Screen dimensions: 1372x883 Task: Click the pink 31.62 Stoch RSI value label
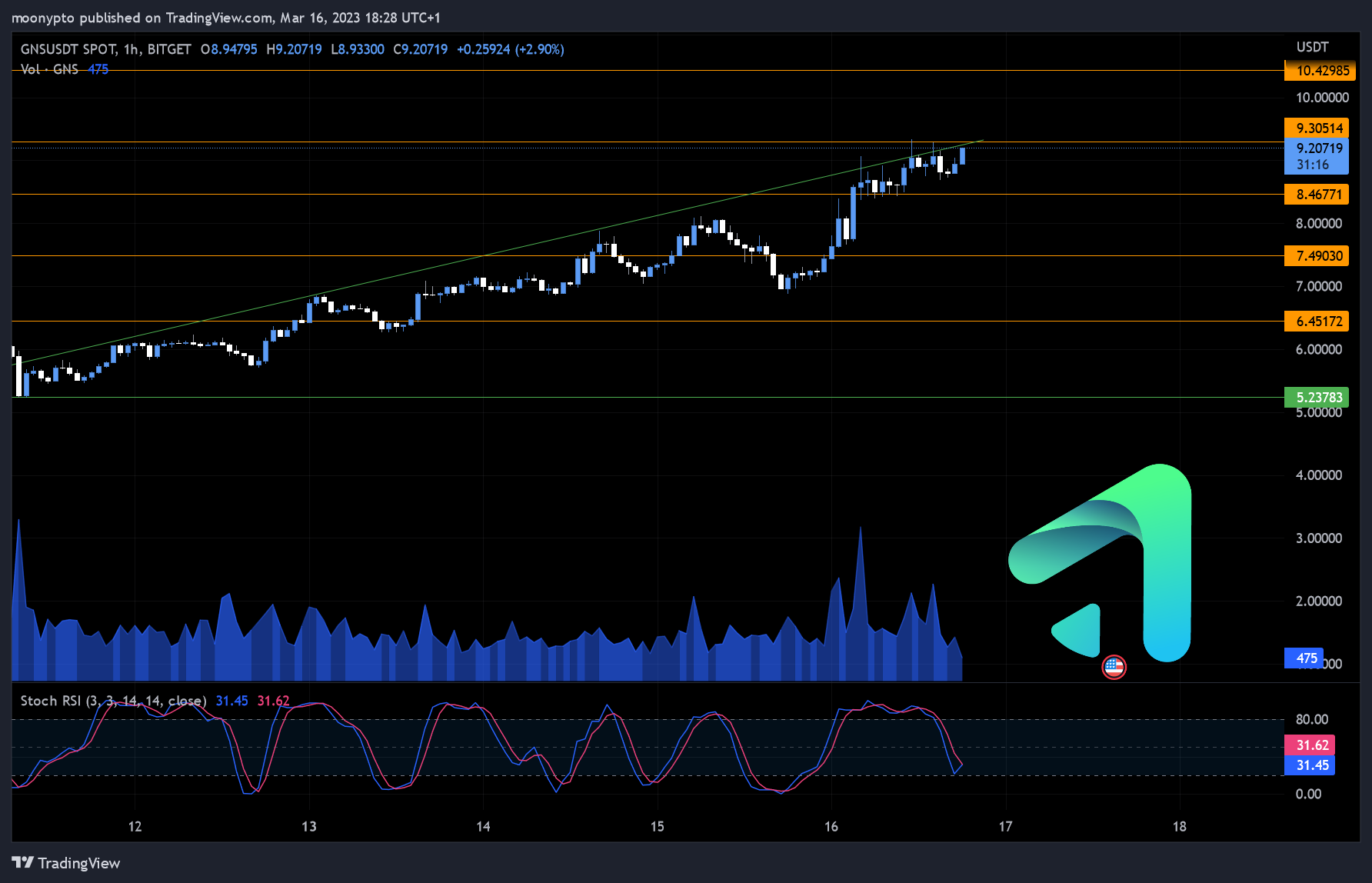(1310, 745)
